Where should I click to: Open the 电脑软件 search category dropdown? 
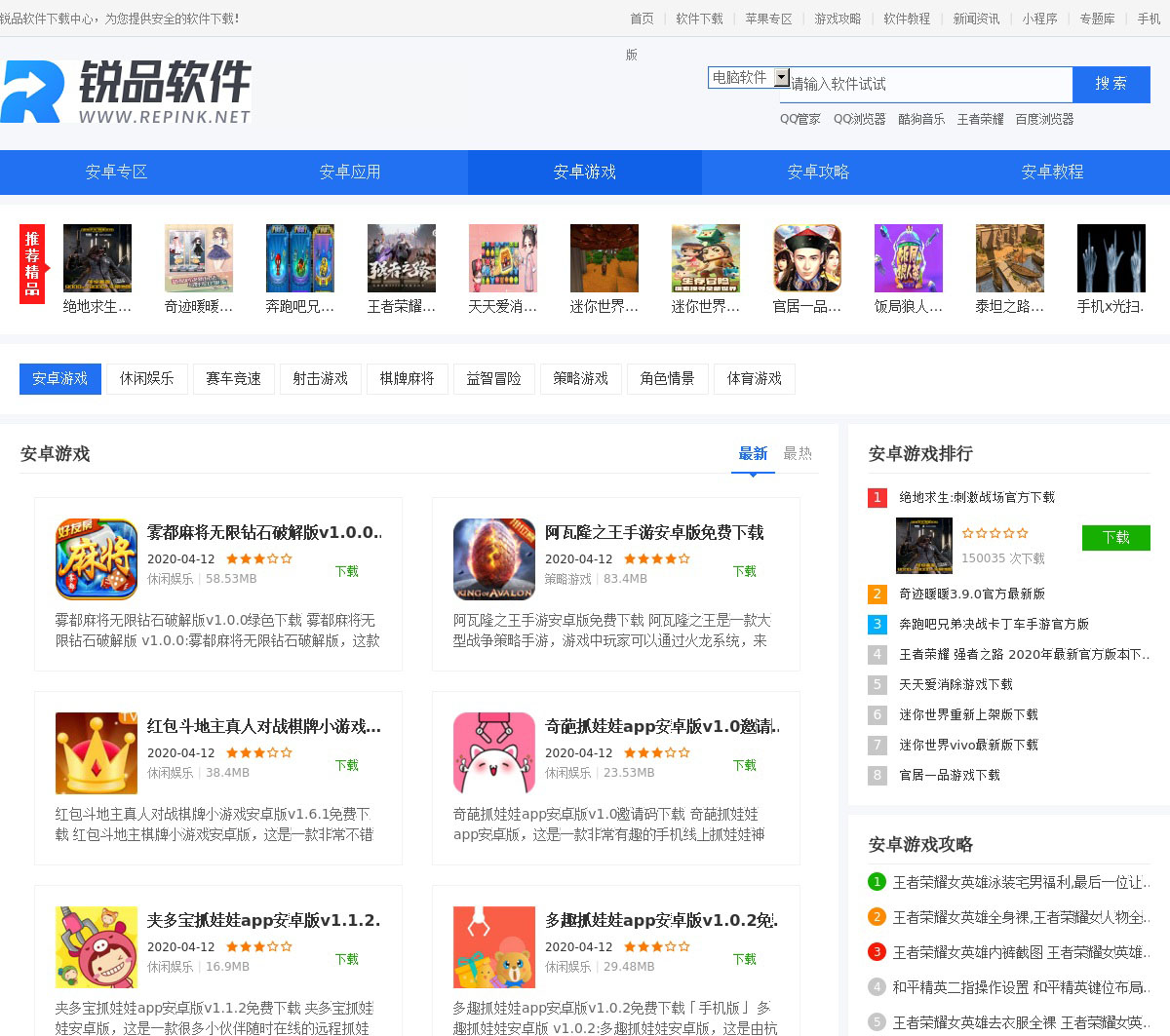point(749,77)
